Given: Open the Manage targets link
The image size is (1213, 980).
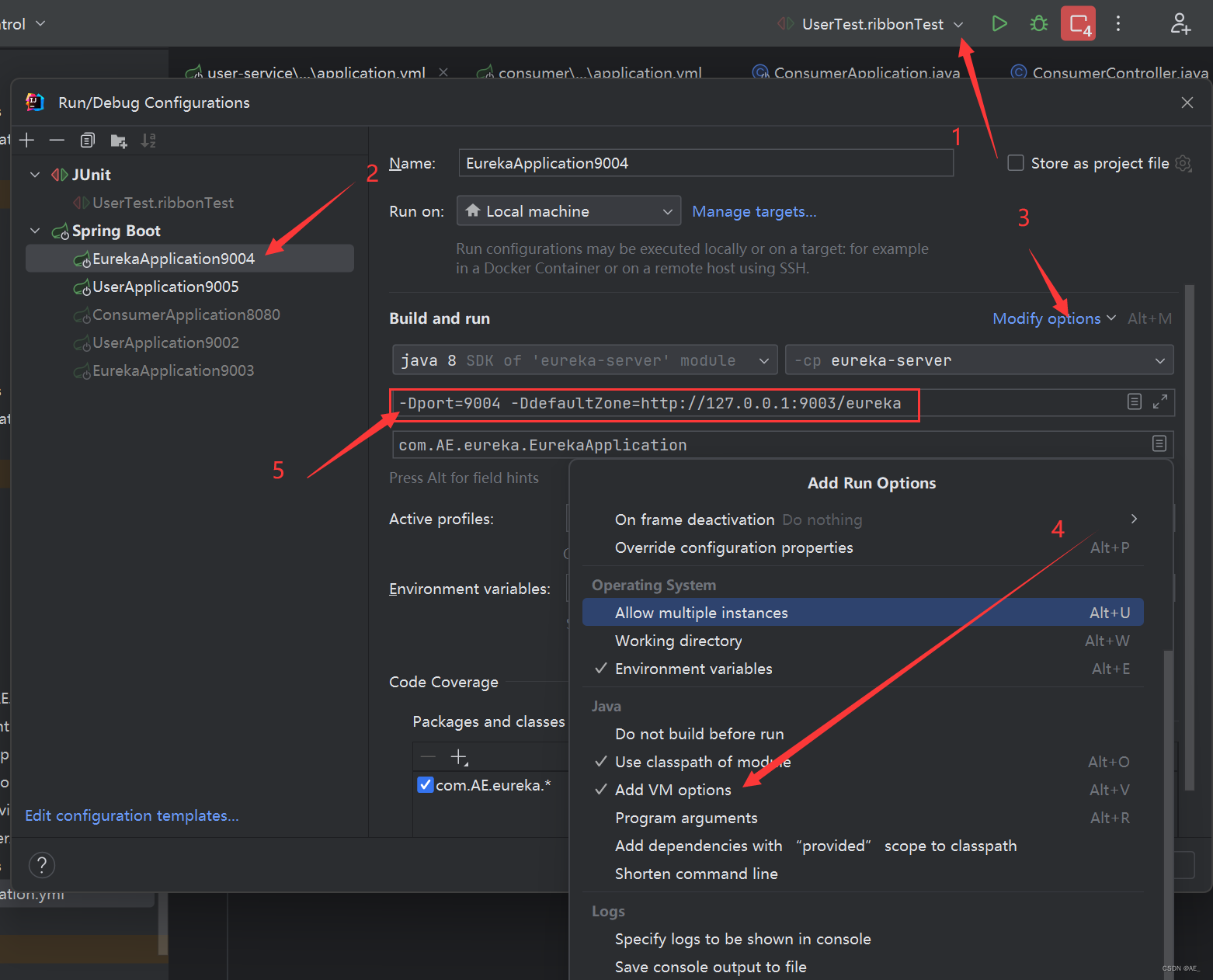Looking at the screenshot, I should point(754,211).
